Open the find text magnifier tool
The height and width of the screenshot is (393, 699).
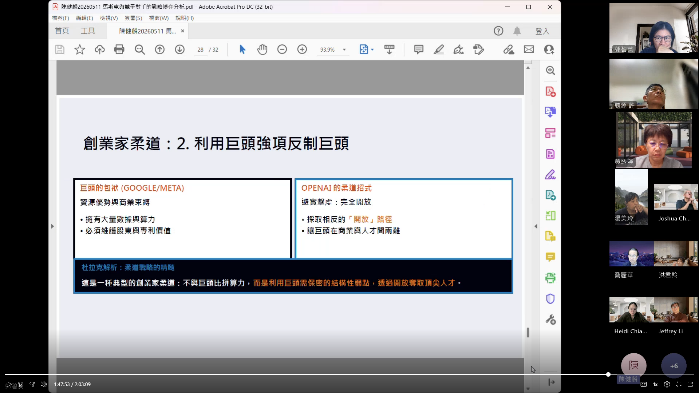(x=140, y=49)
